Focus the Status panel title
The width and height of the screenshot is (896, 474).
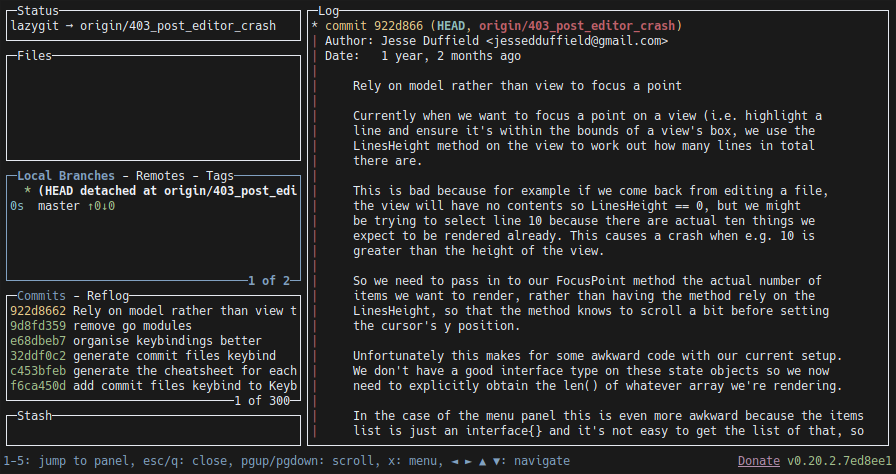(x=38, y=11)
